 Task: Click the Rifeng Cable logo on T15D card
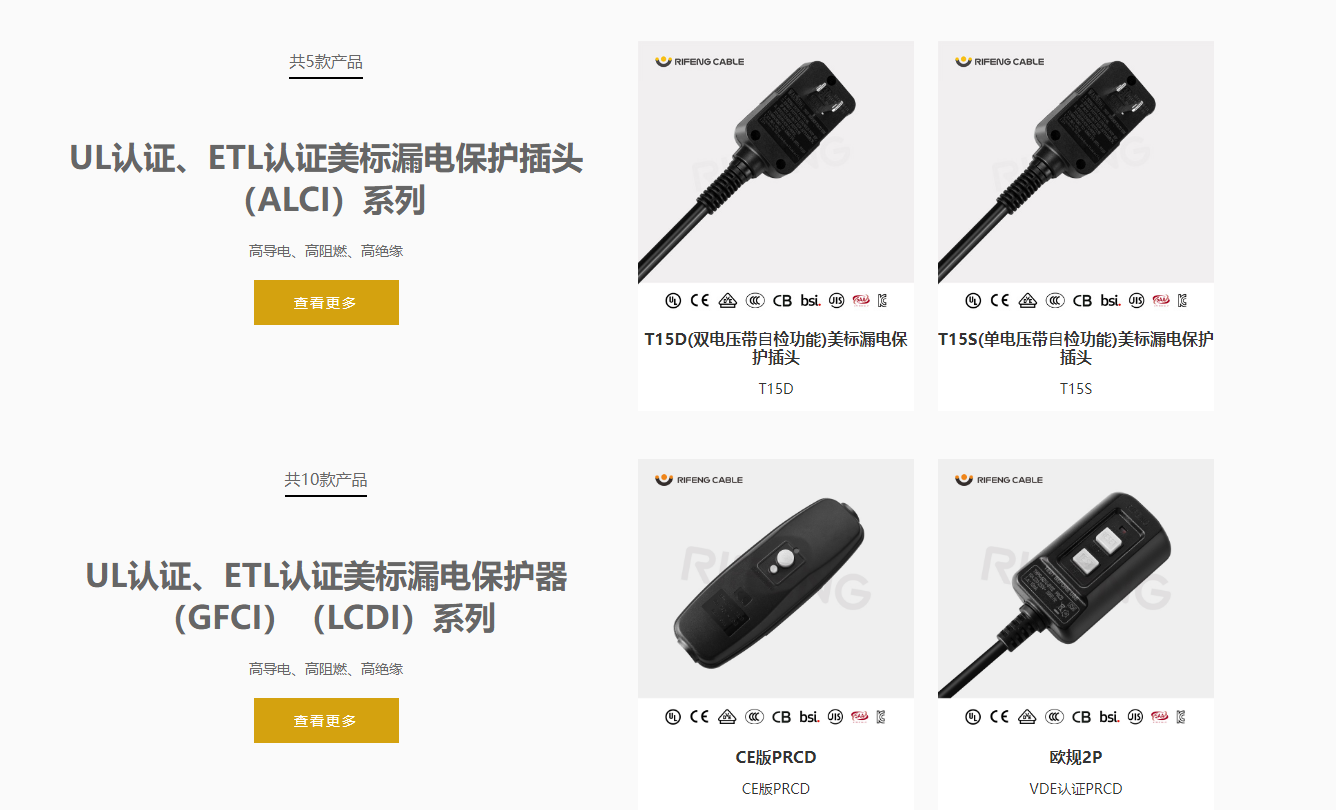coord(700,62)
